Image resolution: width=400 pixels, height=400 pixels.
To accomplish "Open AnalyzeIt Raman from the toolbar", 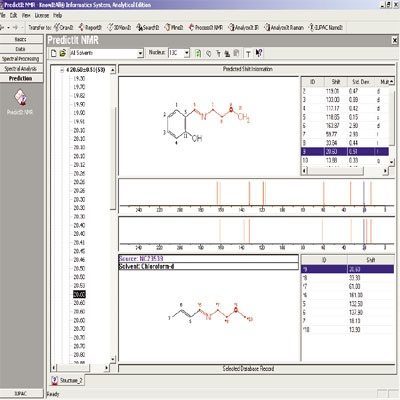I will pos(284,27).
